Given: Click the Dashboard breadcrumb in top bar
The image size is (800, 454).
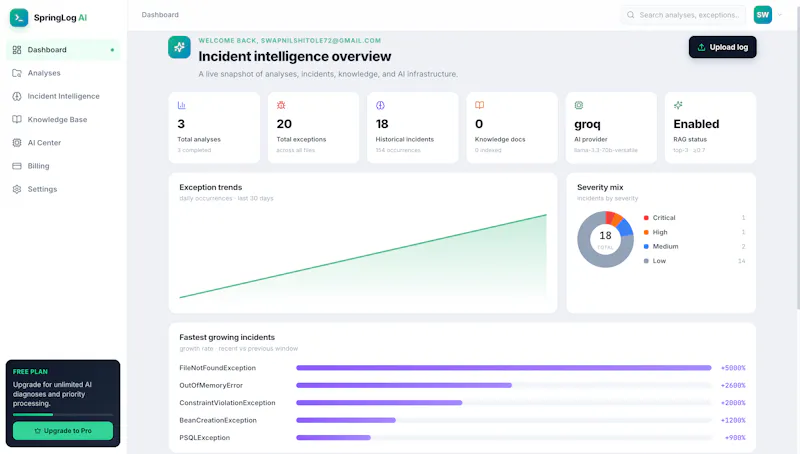Looking at the screenshot, I should (x=160, y=15).
